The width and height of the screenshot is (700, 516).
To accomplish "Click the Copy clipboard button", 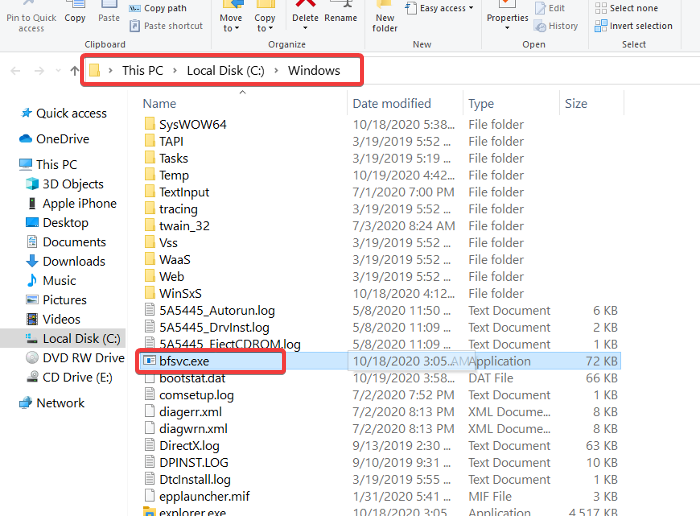I will point(75,13).
